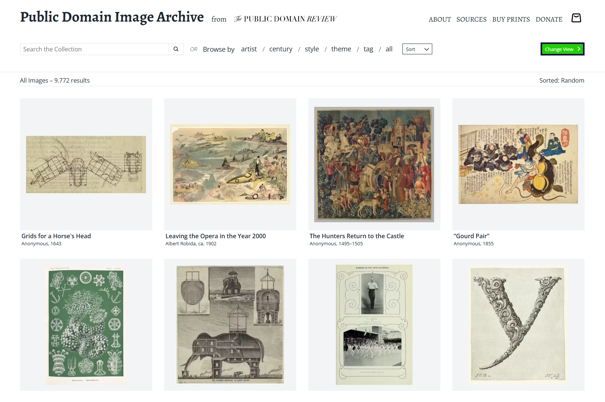The width and height of the screenshot is (605, 402).
Task: Open the Sort dropdown
Action: click(x=417, y=49)
